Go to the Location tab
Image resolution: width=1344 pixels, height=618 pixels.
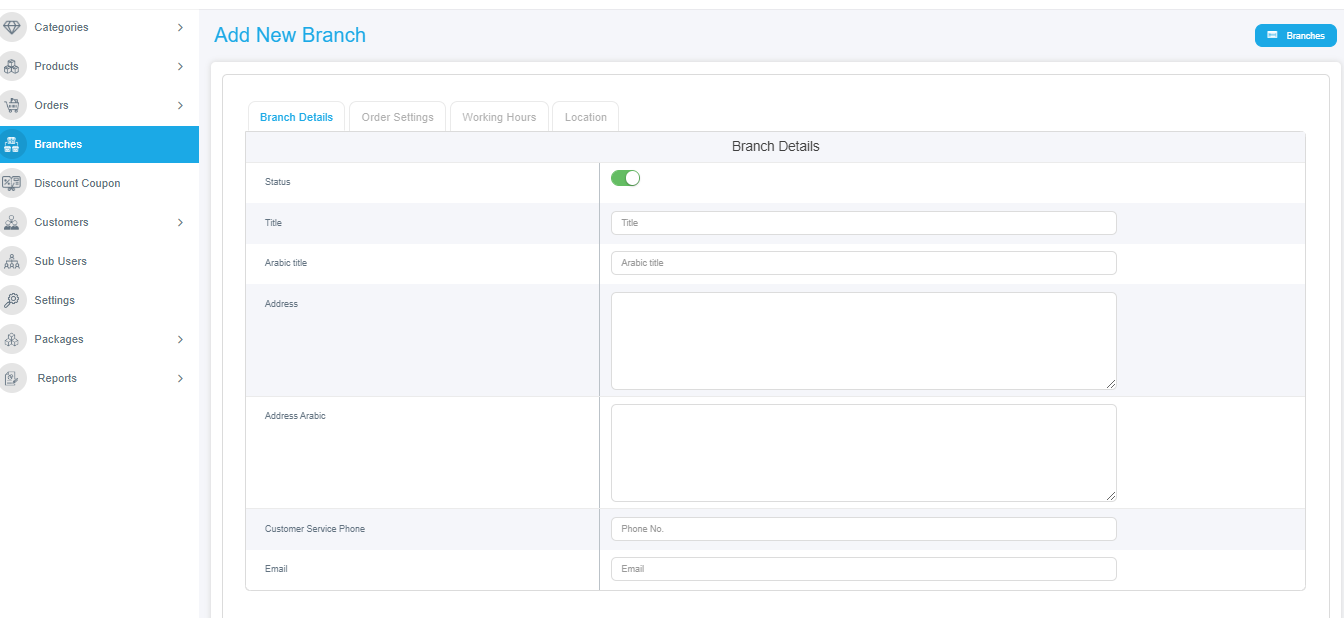pyautogui.click(x=585, y=117)
